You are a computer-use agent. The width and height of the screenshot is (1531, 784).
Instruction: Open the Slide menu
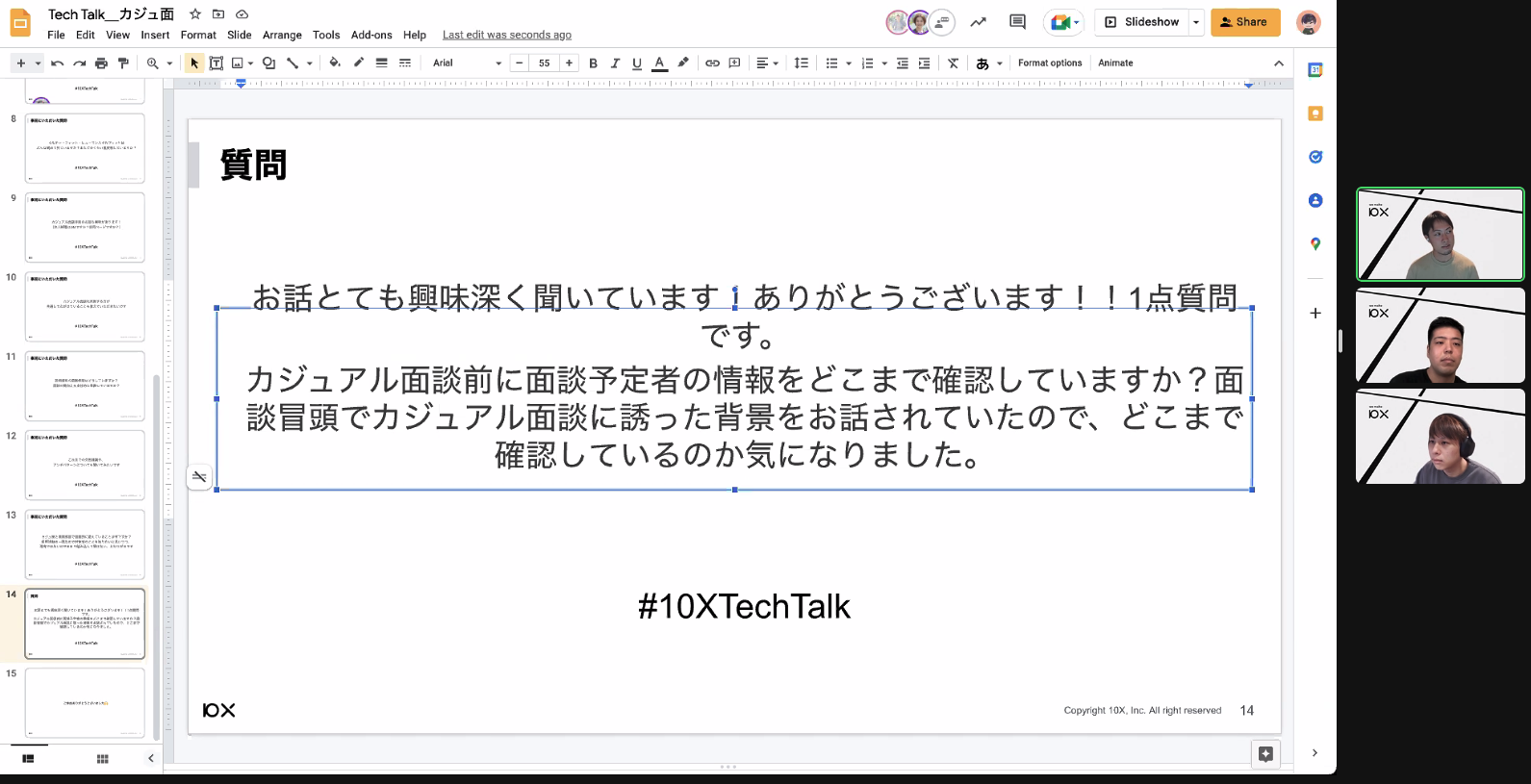[x=240, y=35]
